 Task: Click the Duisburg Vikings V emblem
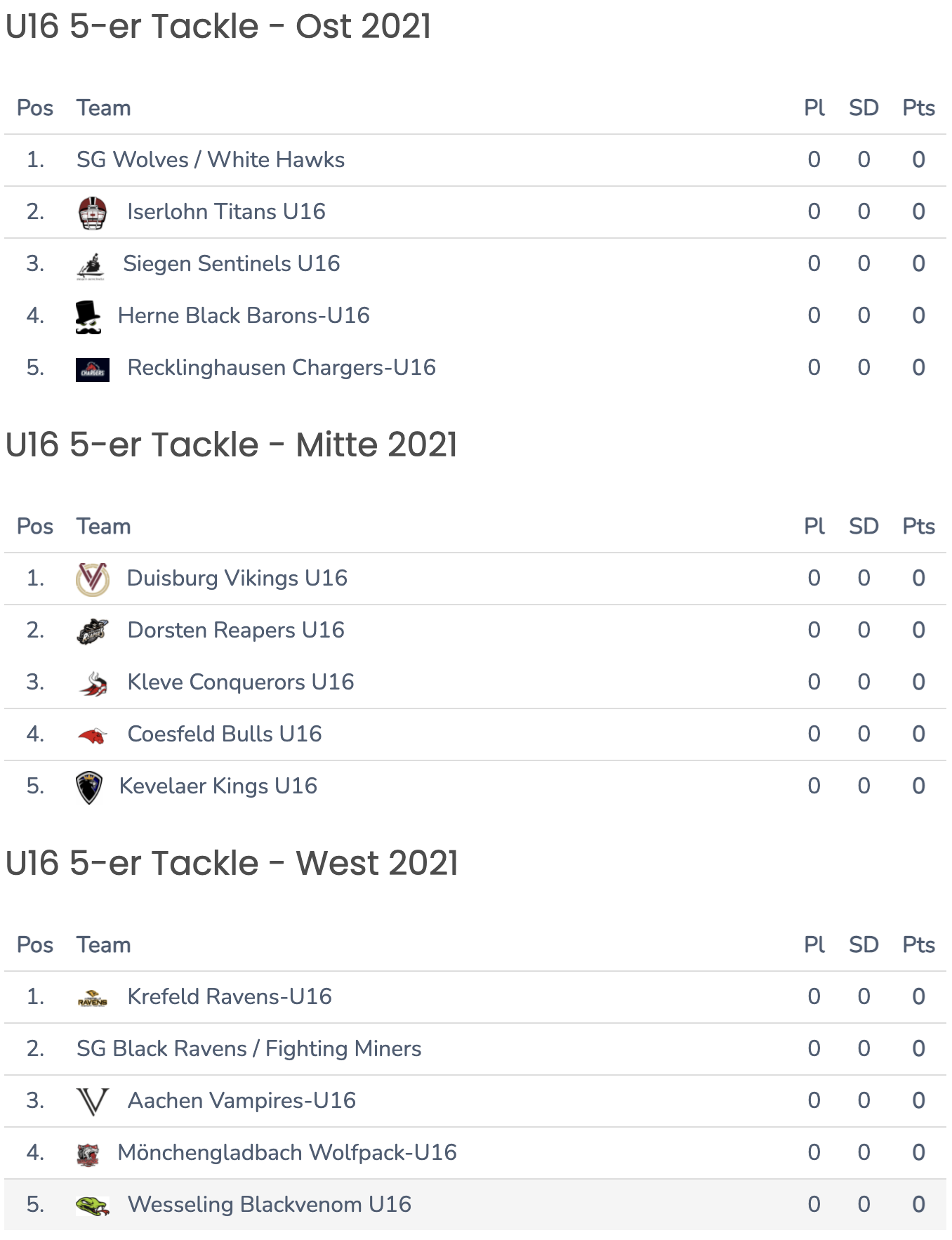pyautogui.click(x=93, y=579)
